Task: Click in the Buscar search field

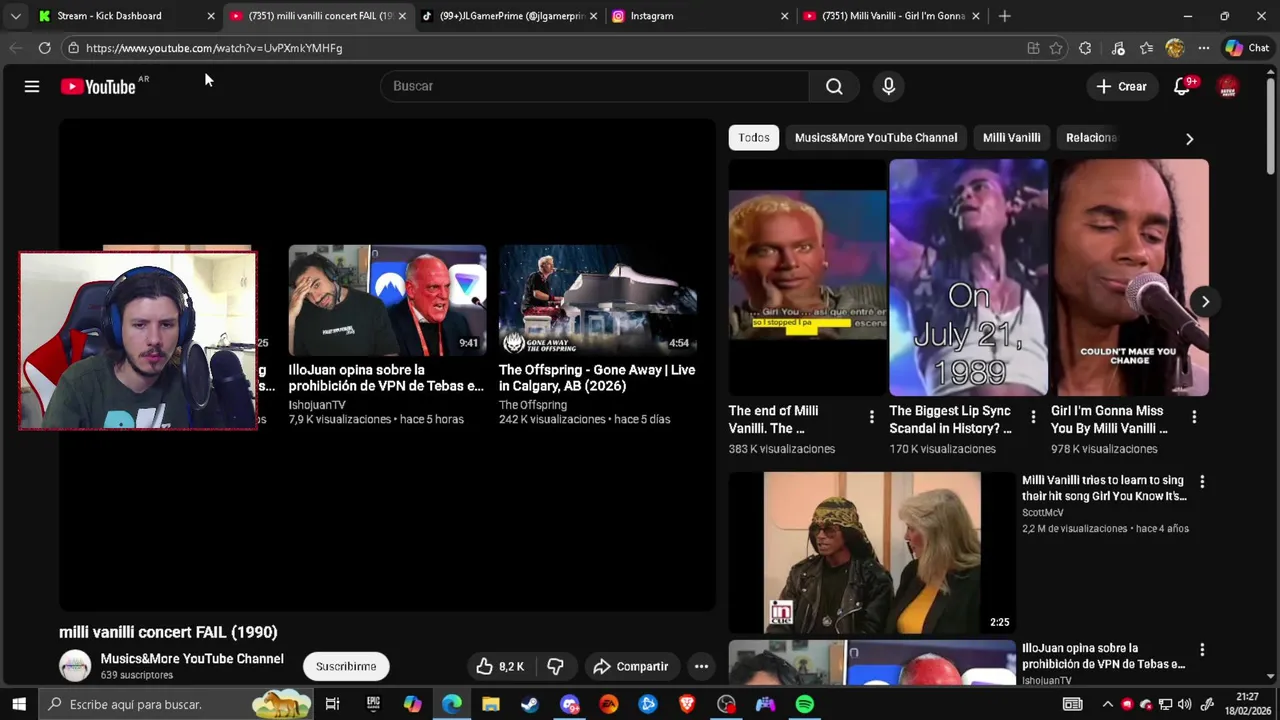Action: click(595, 86)
